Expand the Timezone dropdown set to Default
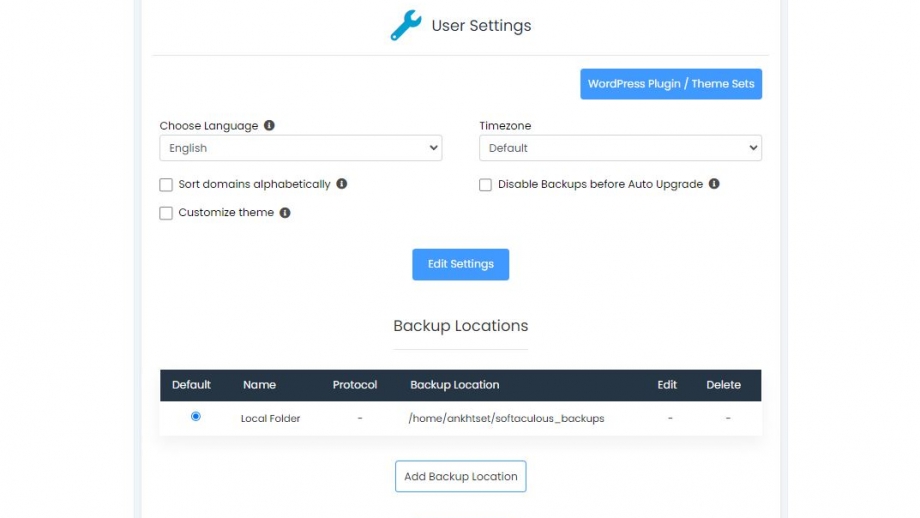The height and width of the screenshot is (518, 920). (x=620, y=148)
